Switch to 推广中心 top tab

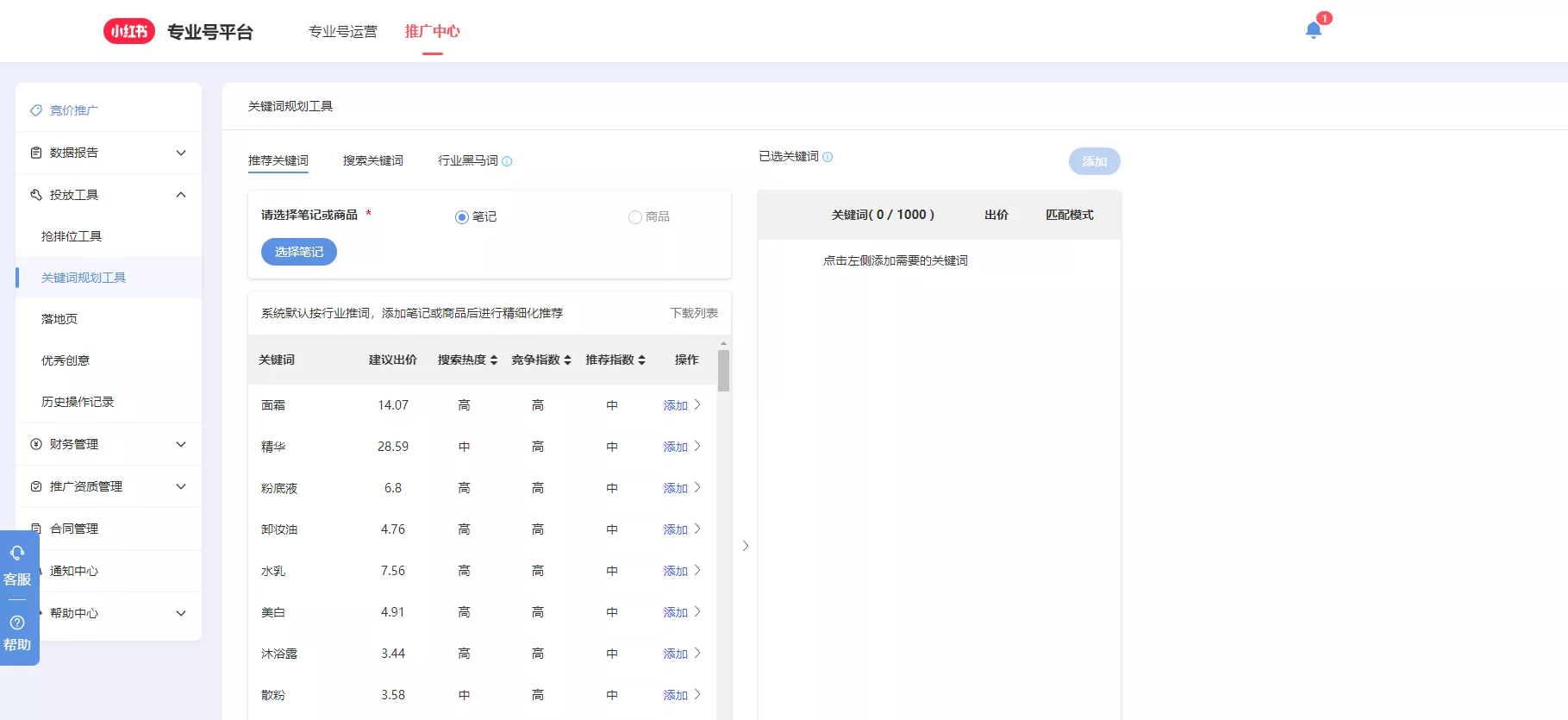(x=433, y=31)
